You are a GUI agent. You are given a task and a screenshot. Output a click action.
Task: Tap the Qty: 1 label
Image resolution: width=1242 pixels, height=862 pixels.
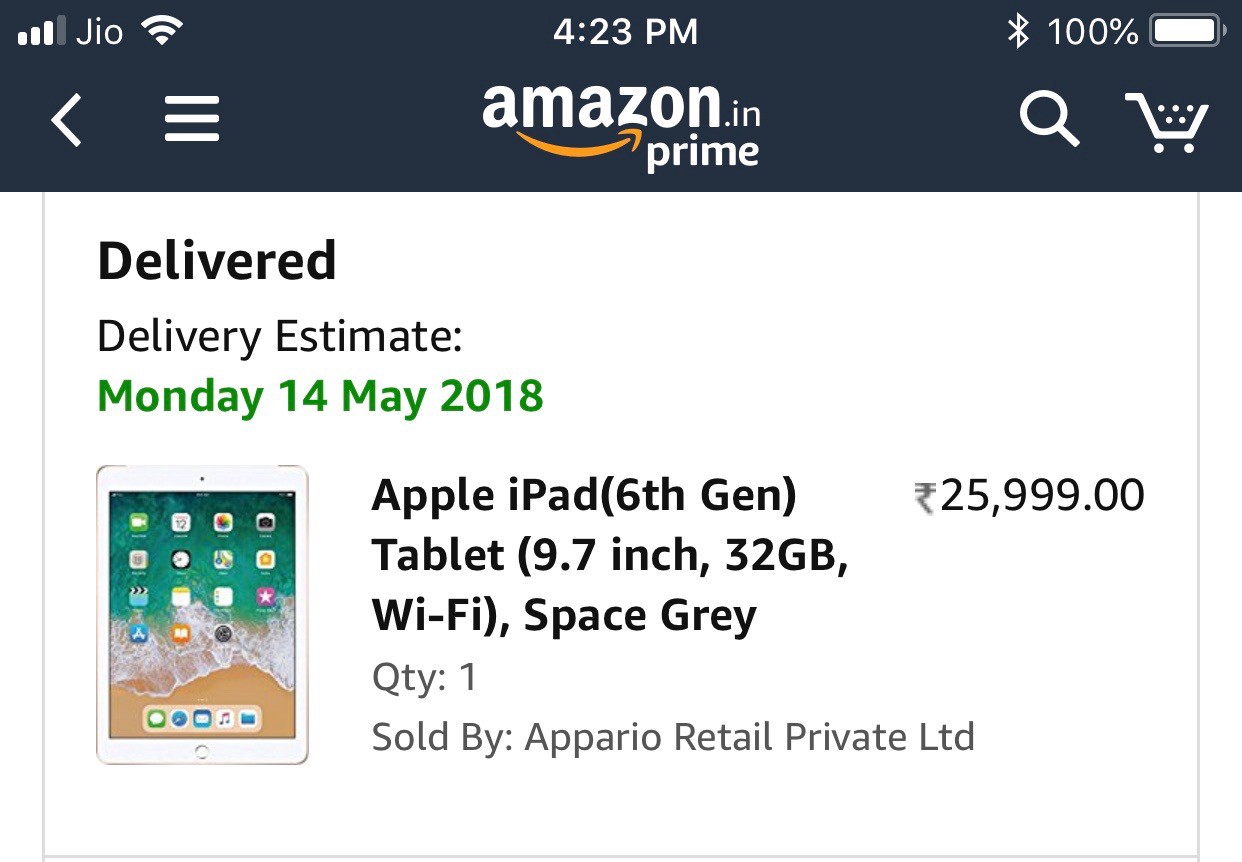(425, 678)
